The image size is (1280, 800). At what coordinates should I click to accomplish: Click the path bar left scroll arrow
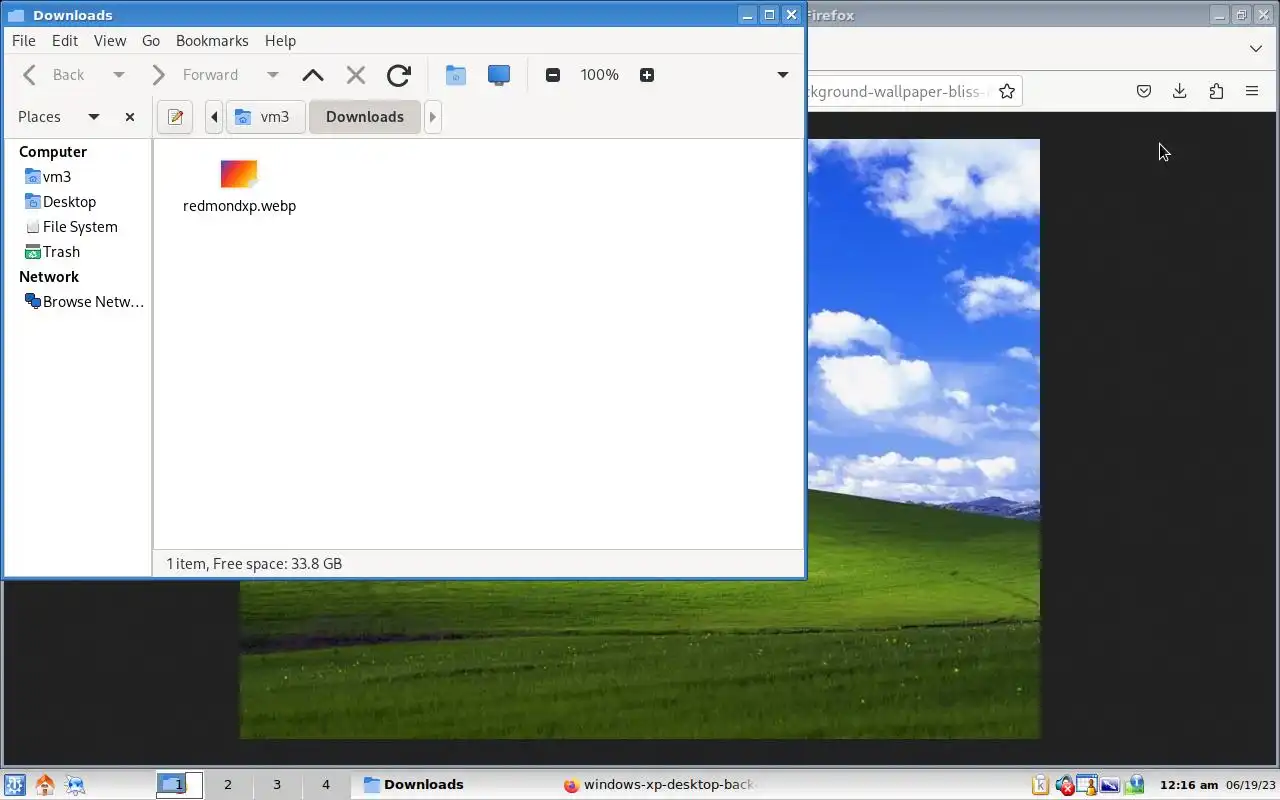pyautogui.click(x=214, y=117)
